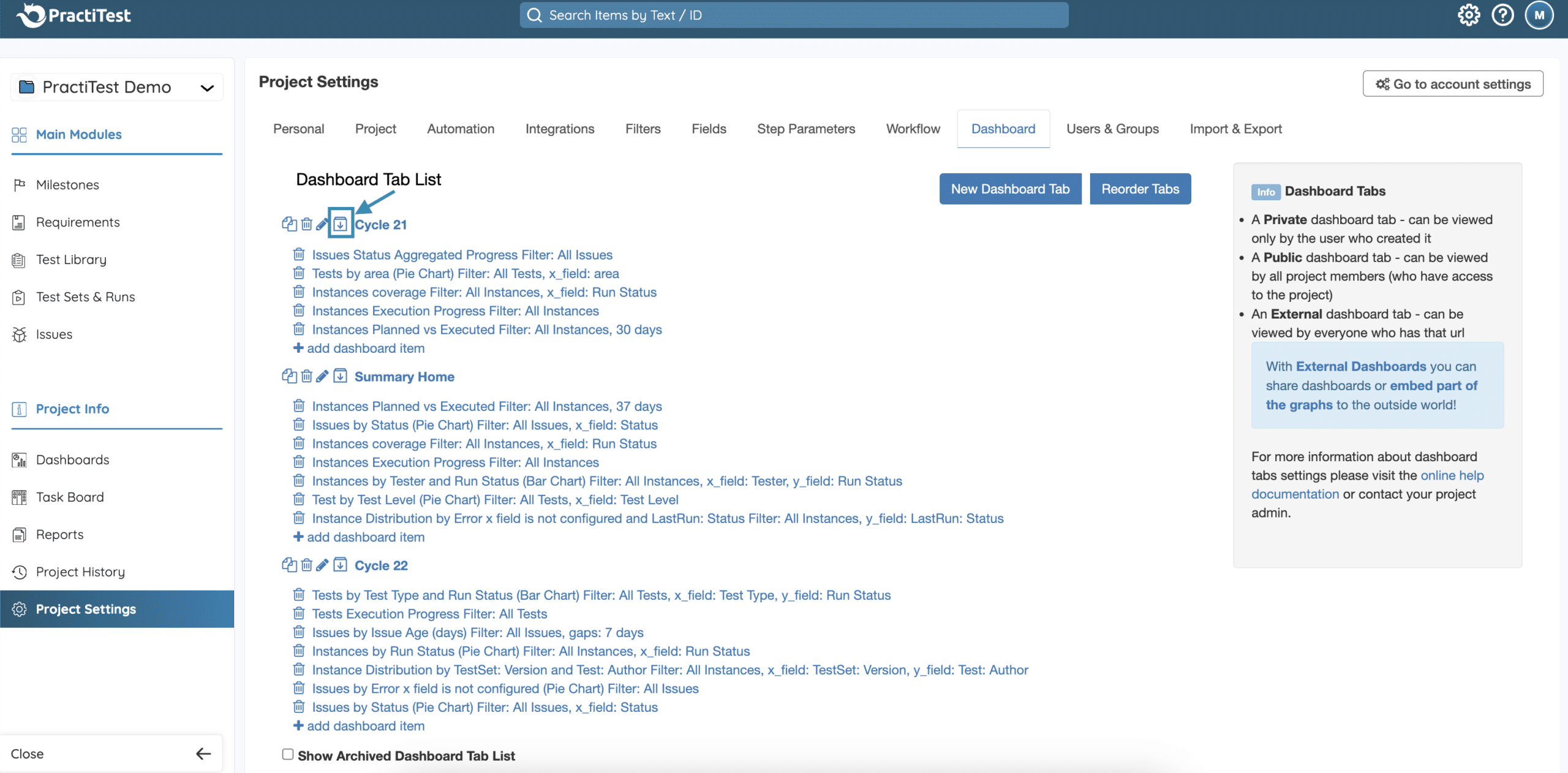Click the user avatar M icon
Screen dimensions: 1568x773
1539,15
